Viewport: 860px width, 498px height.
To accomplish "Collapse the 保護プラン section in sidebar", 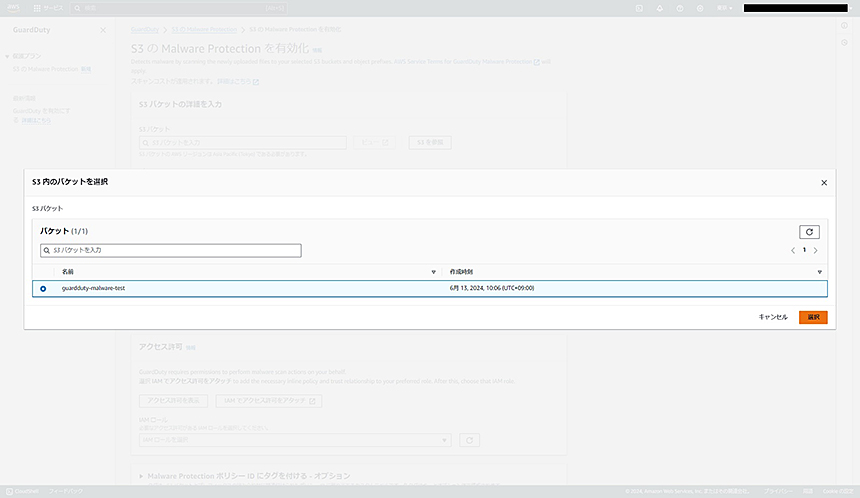I will (x=7, y=56).
